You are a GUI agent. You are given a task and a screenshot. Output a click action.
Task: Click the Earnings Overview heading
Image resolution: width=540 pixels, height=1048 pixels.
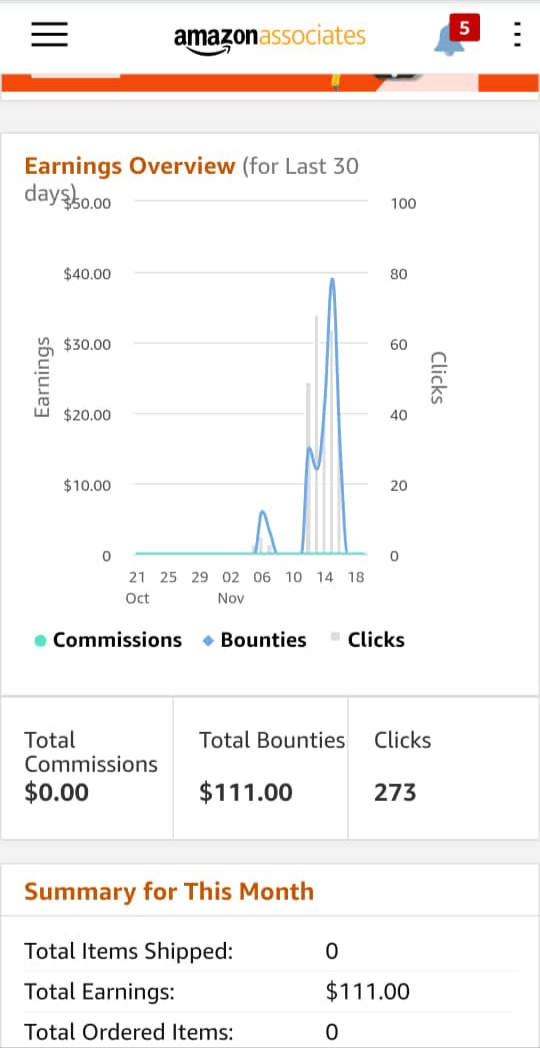click(130, 166)
